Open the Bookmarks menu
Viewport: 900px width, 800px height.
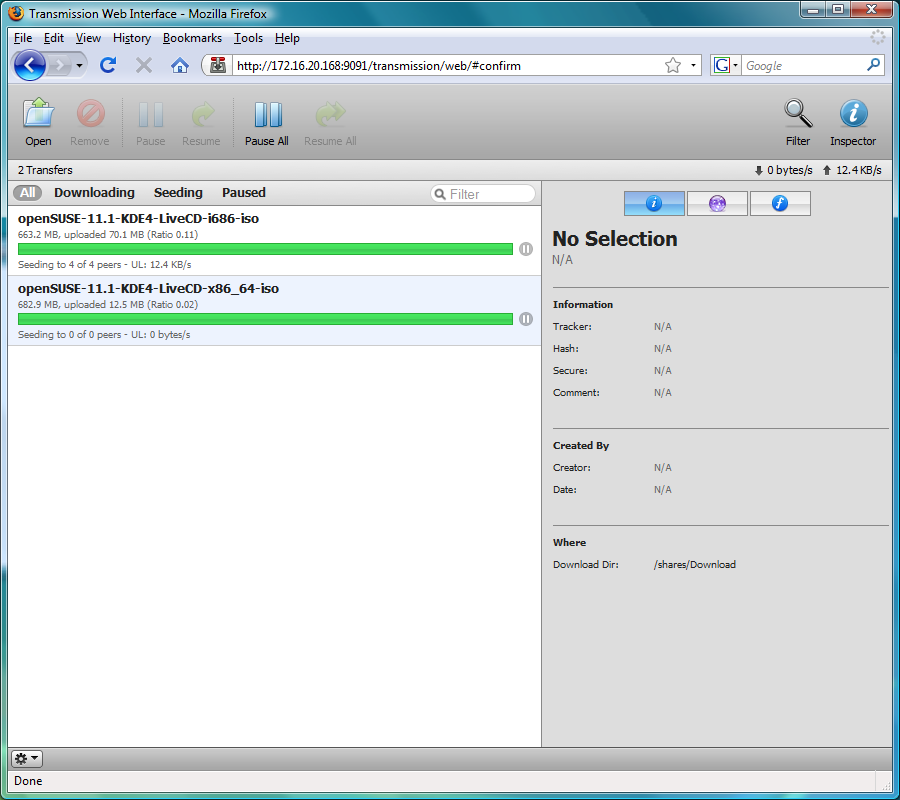tap(192, 38)
